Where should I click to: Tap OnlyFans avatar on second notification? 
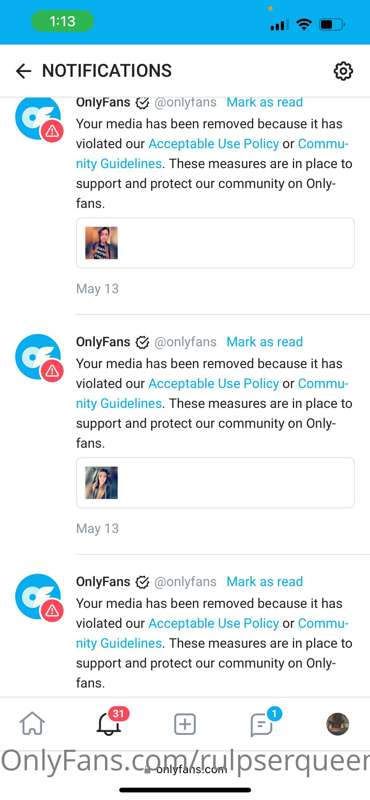(38, 358)
